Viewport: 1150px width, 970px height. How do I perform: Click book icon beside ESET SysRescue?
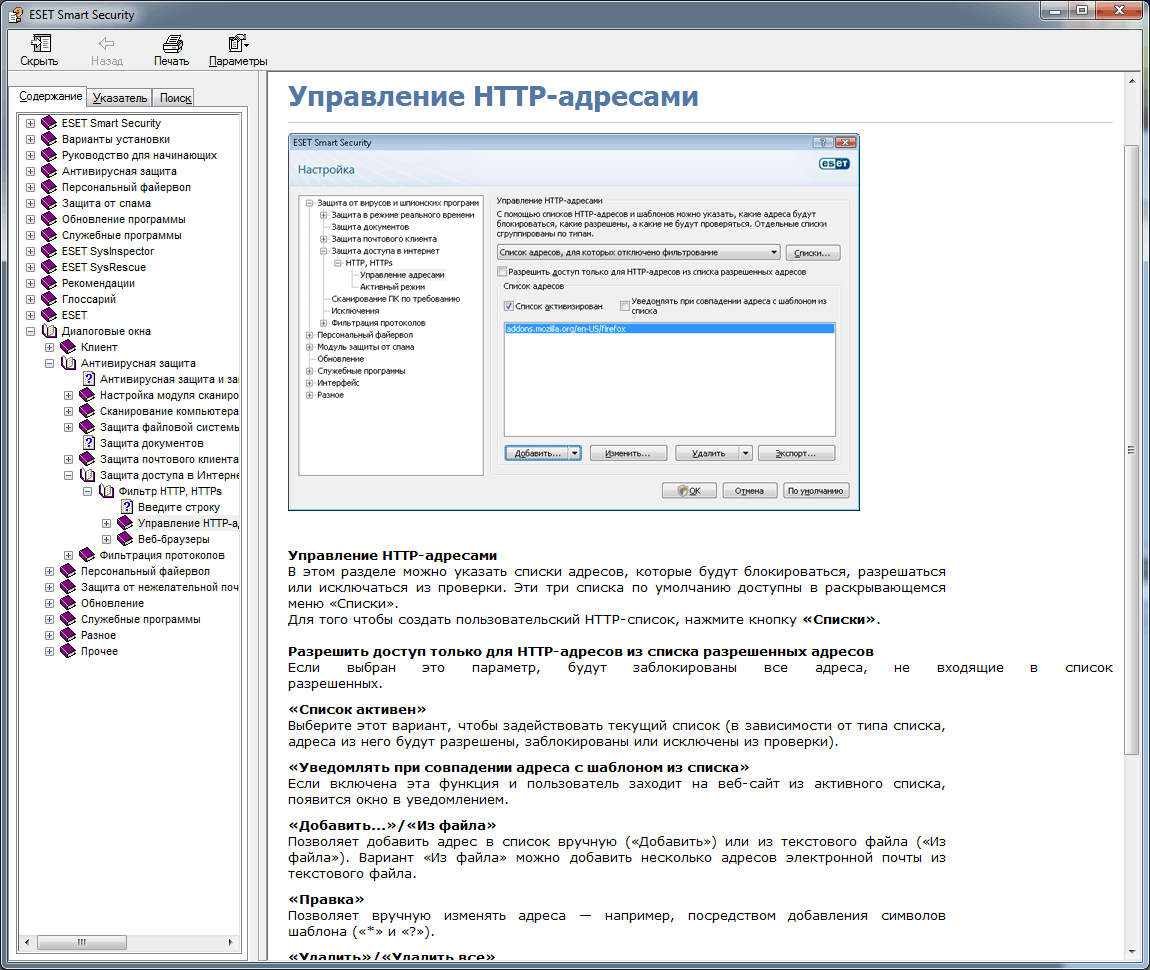click(49, 267)
